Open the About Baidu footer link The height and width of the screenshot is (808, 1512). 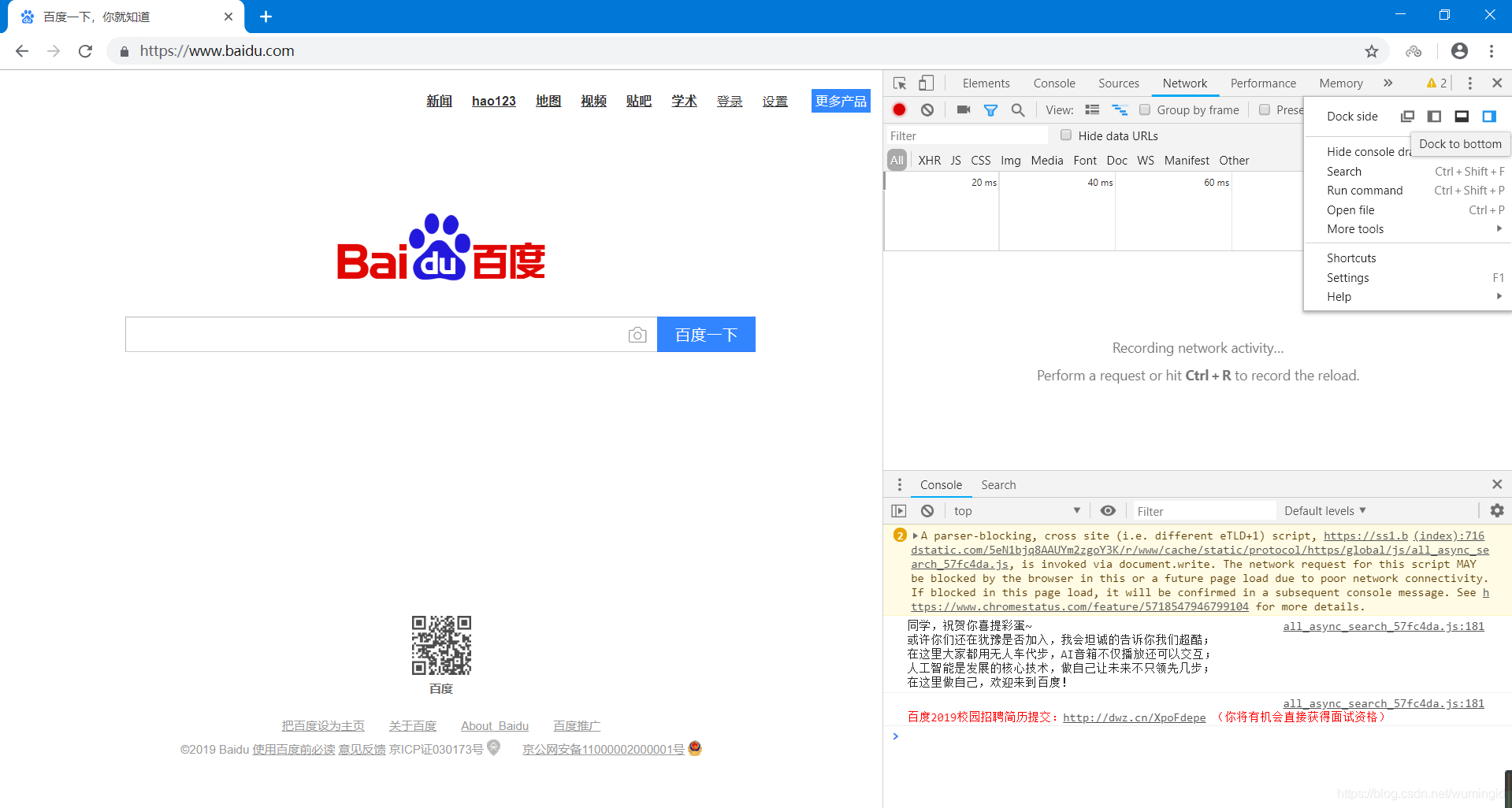495,726
